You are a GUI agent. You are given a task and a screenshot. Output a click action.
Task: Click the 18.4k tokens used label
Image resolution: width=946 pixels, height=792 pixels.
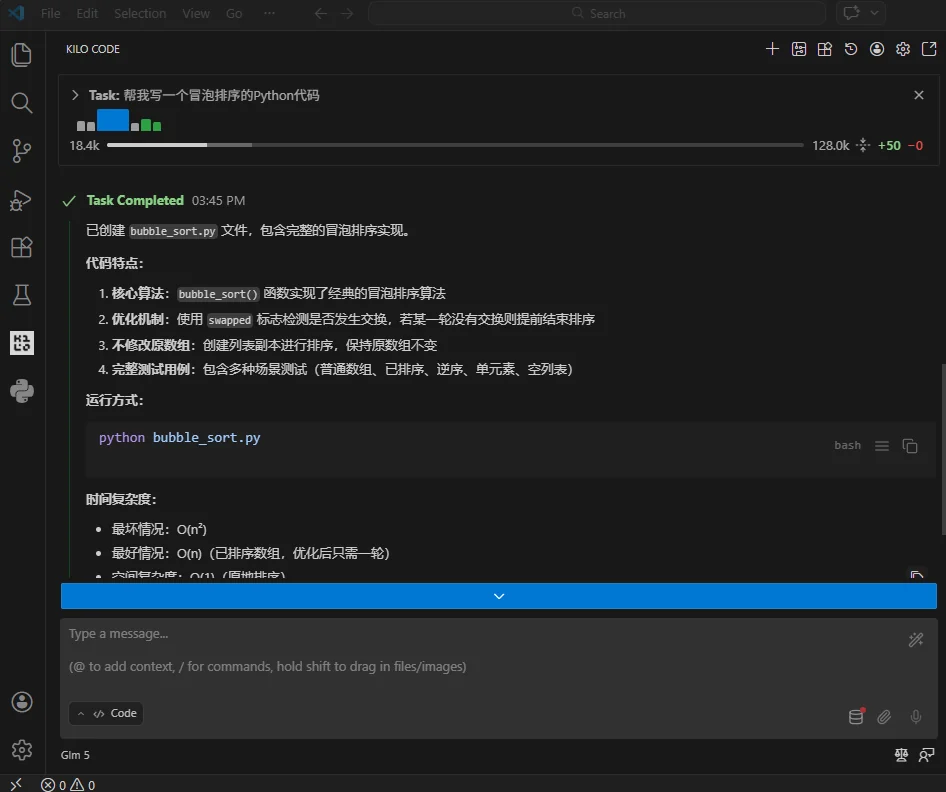pos(84,145)
